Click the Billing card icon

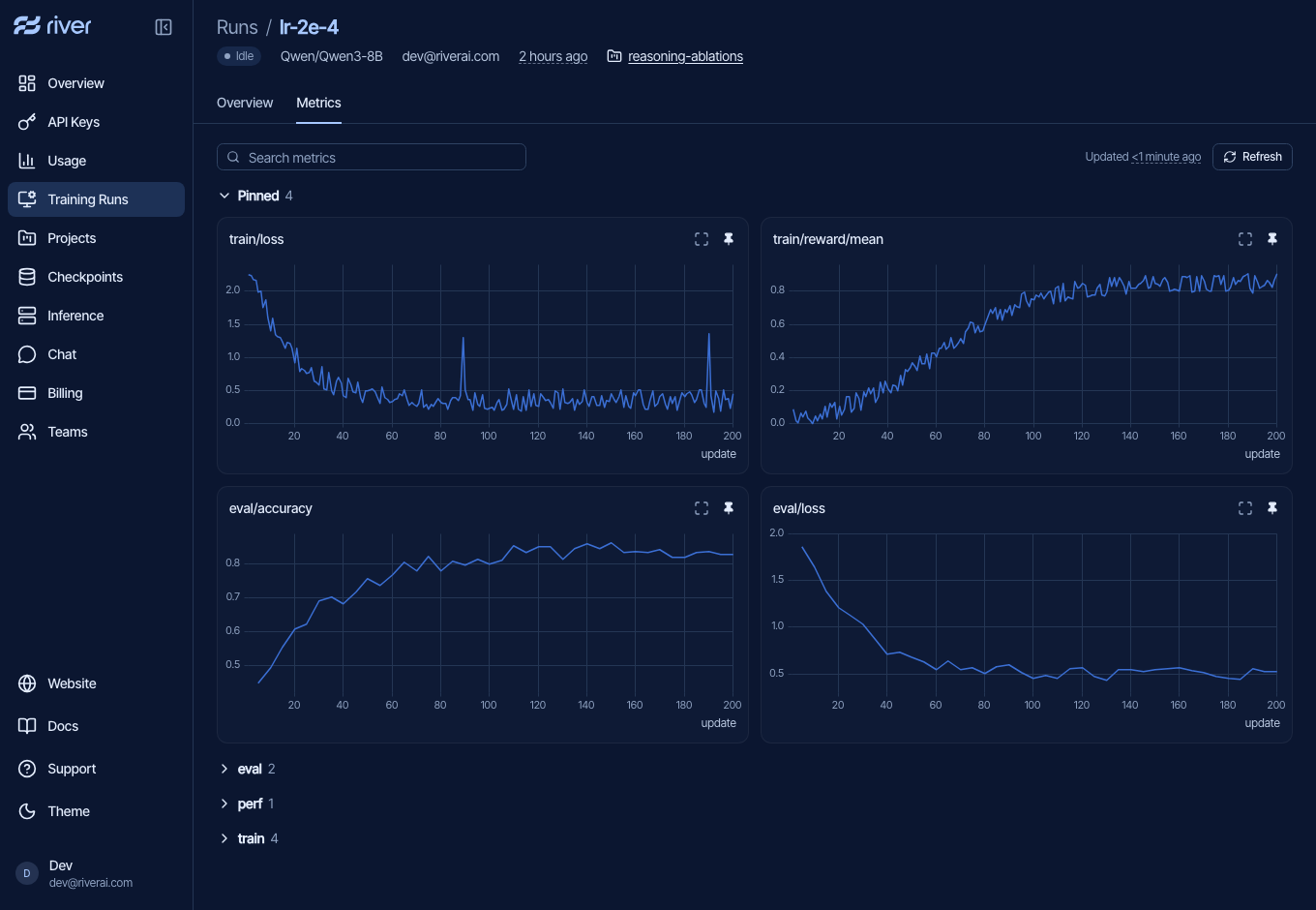pos(27,393)
